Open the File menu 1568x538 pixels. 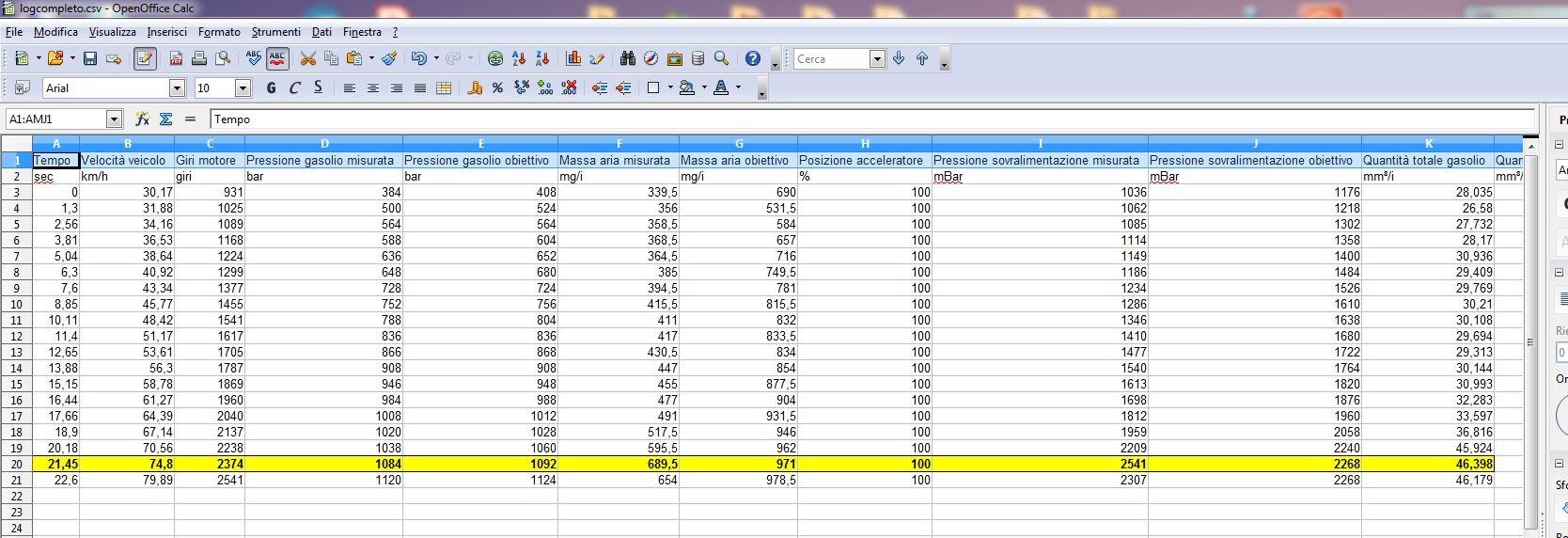coord(14,32)
